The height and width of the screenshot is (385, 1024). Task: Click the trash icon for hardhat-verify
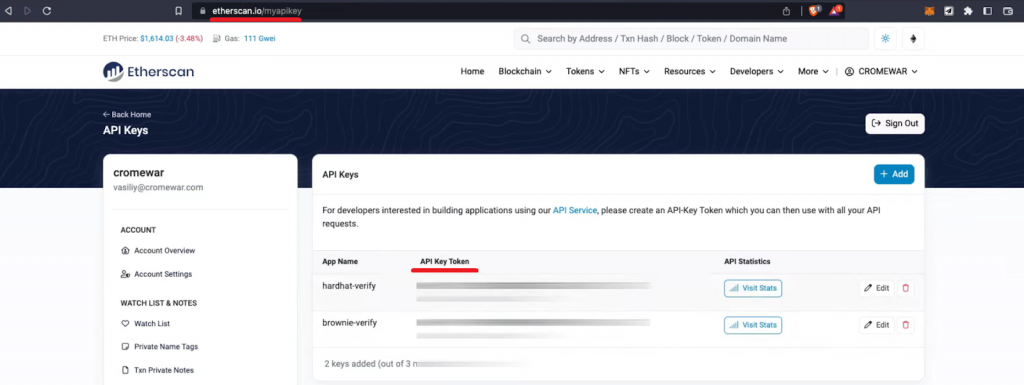tap(905, 288)
